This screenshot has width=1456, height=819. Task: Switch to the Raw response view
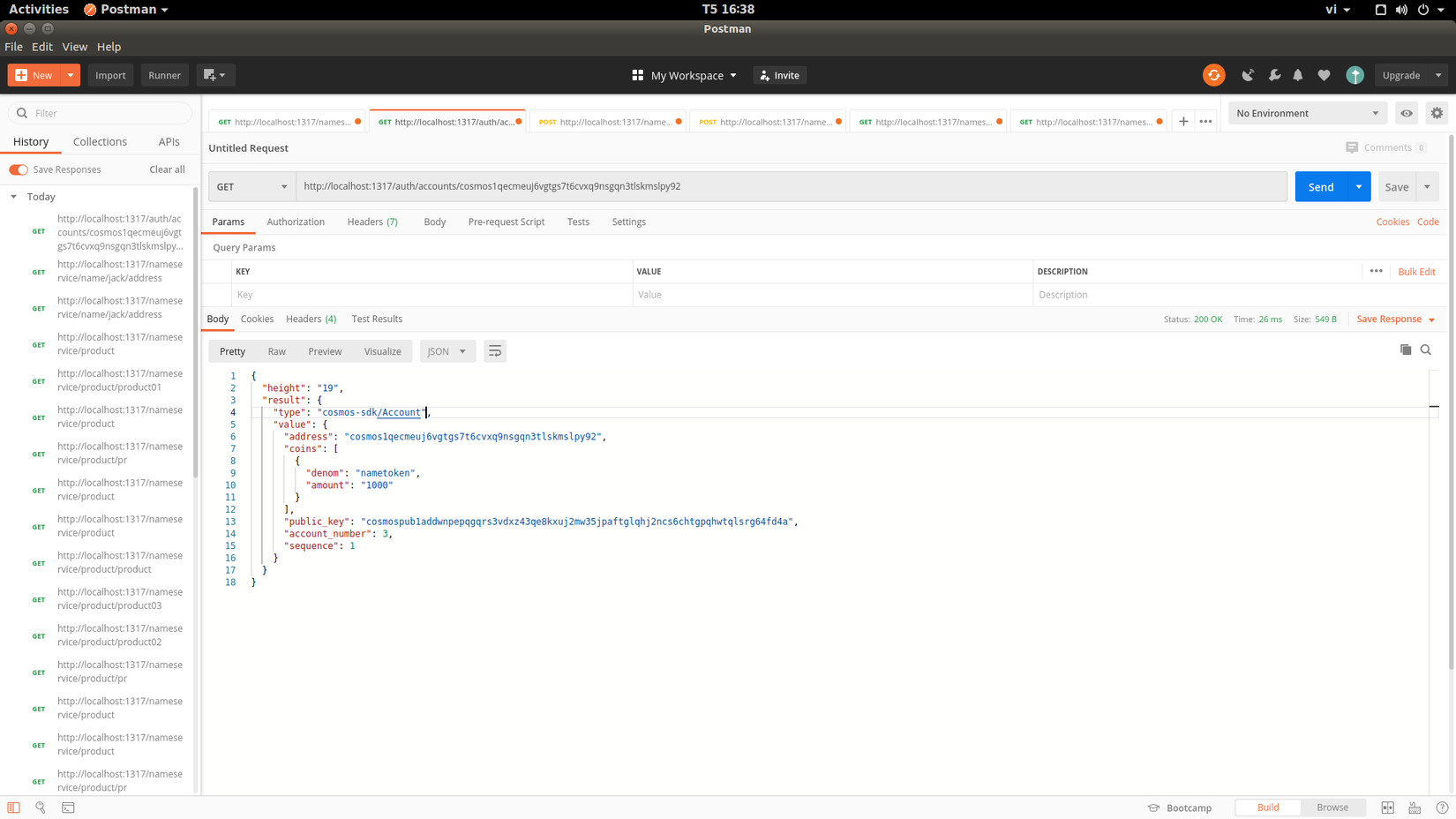pos(277,351)
